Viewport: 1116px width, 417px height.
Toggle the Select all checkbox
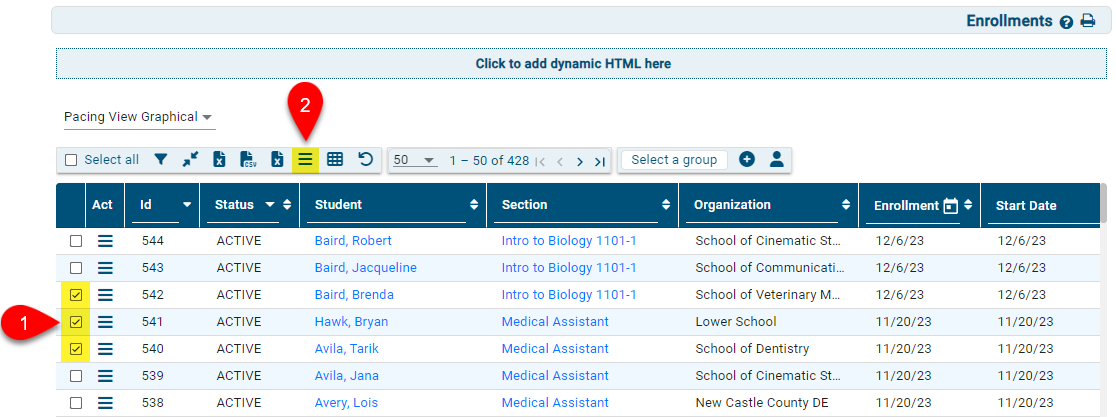tap(71, 160)
